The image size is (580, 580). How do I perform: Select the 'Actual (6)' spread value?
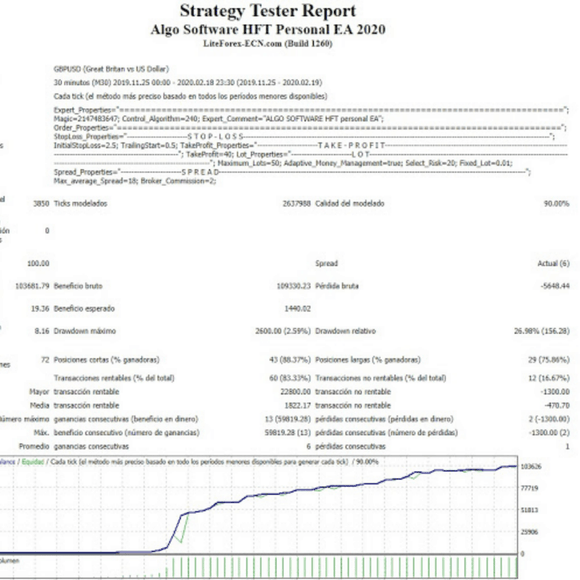tap(553, 263)
